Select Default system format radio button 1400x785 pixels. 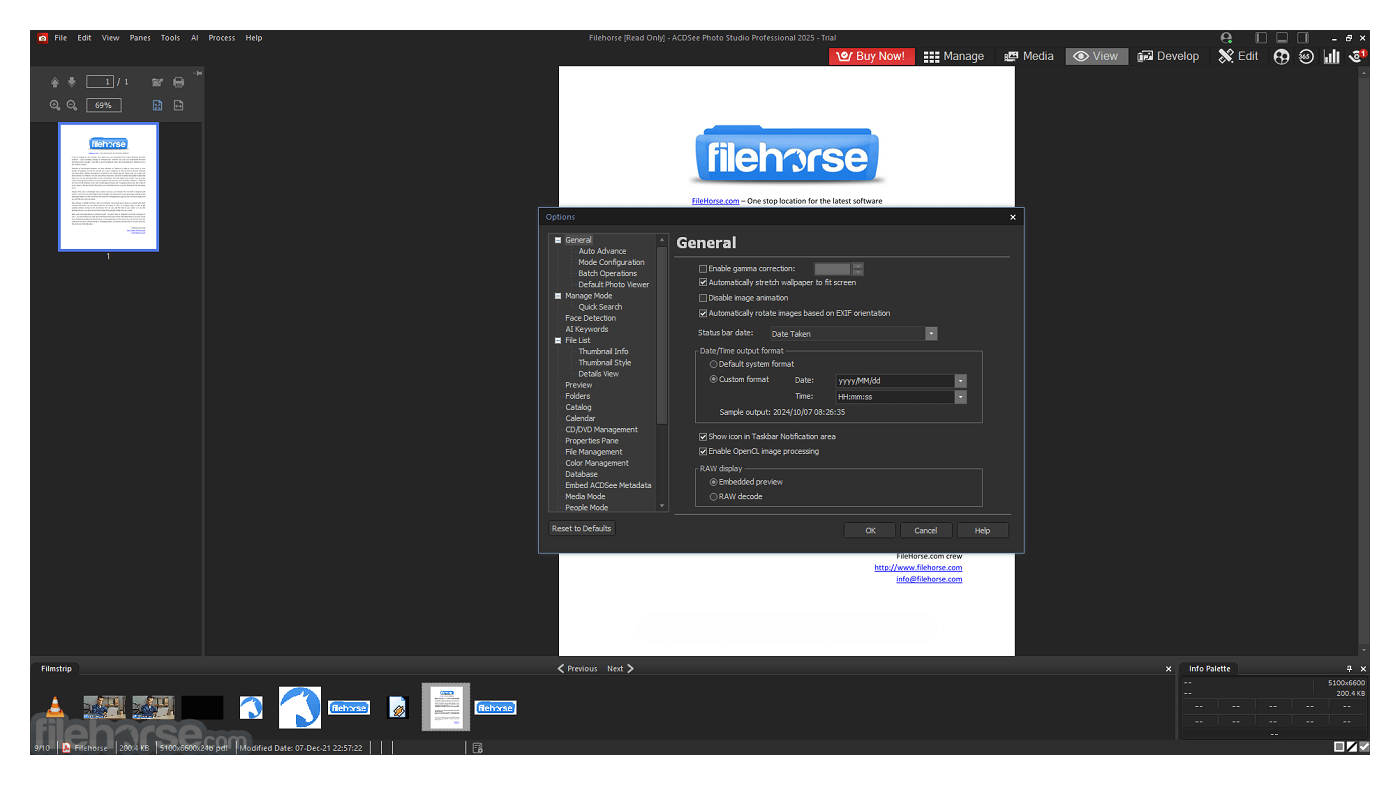[x=714, y=364]
